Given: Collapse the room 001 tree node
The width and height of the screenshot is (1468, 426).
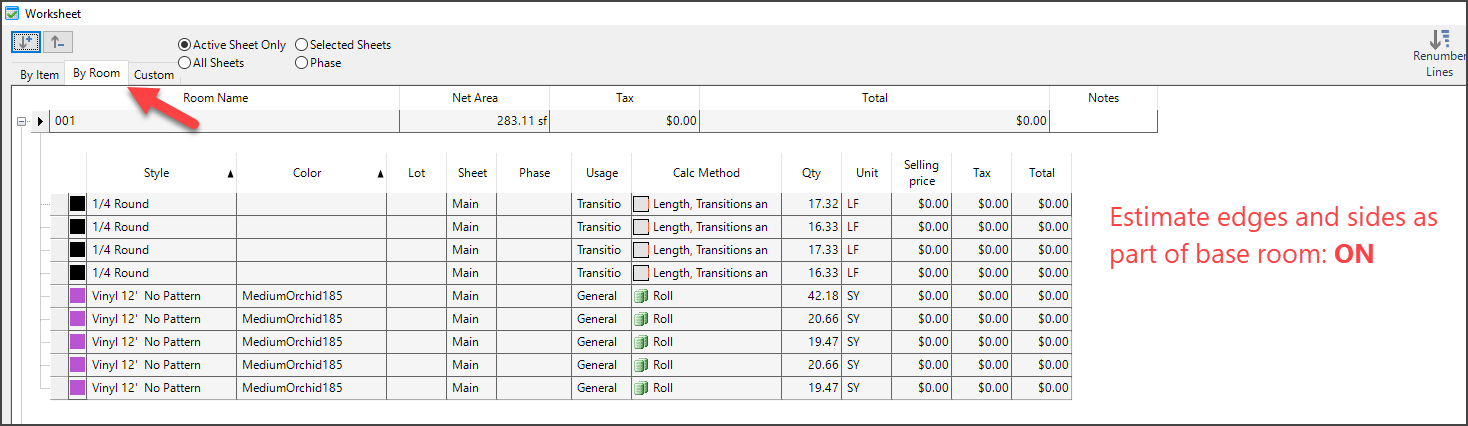Looking at the screenshot, I should 22,121.
